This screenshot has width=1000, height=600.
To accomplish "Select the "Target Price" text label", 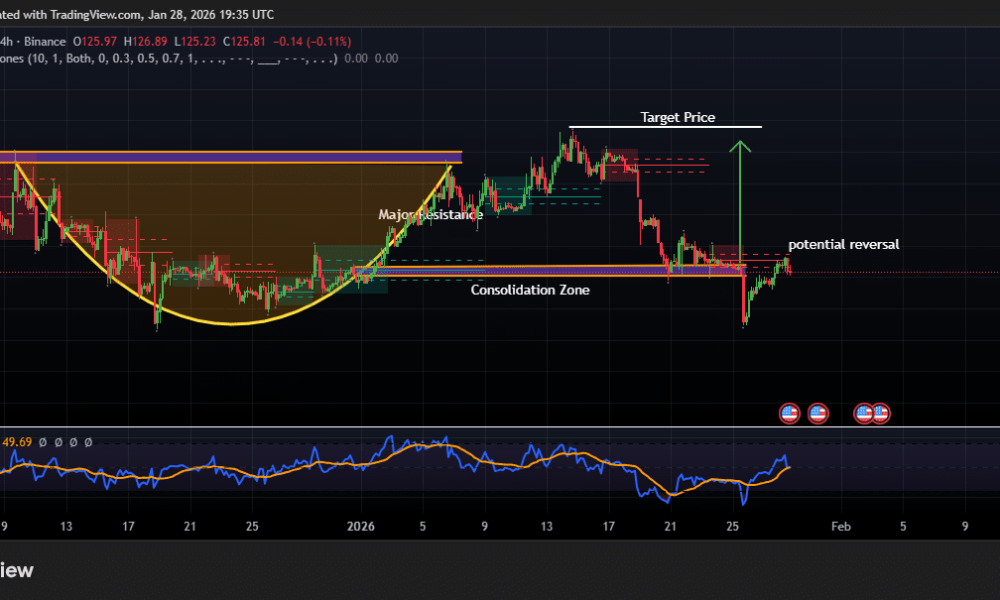I will 677,117.
